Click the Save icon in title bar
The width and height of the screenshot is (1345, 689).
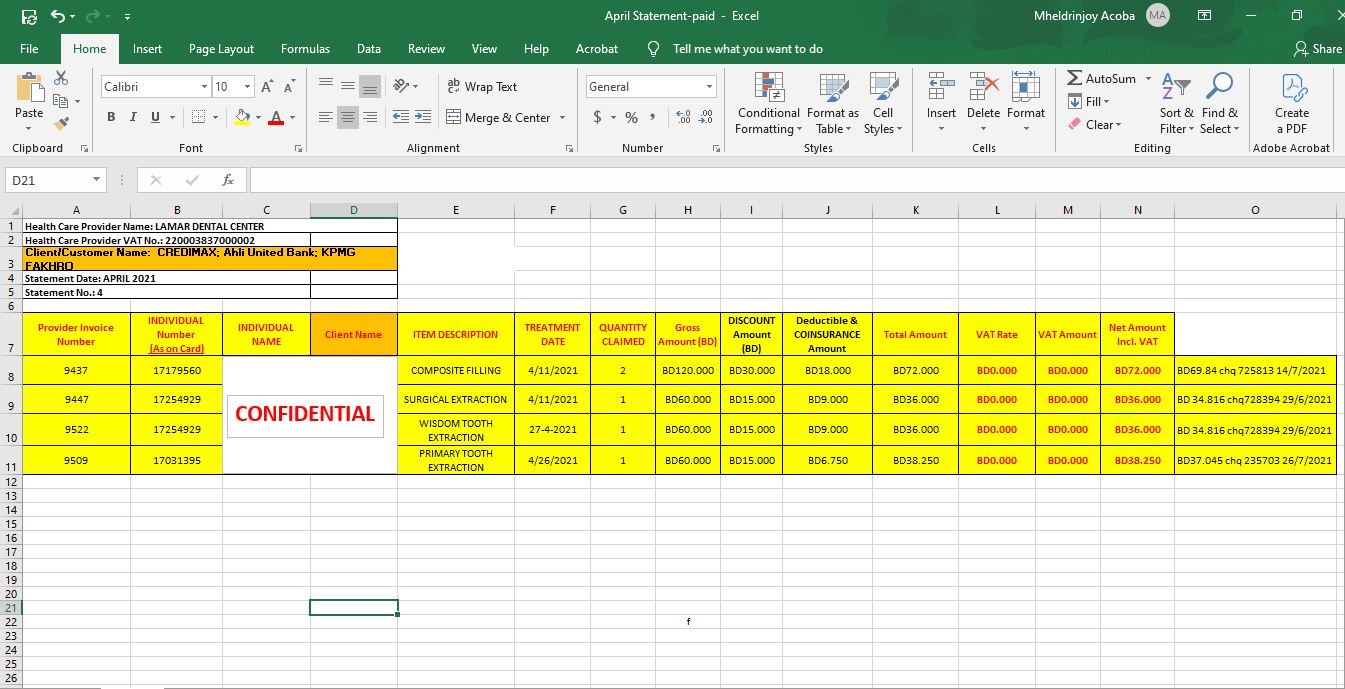[29, 16]
